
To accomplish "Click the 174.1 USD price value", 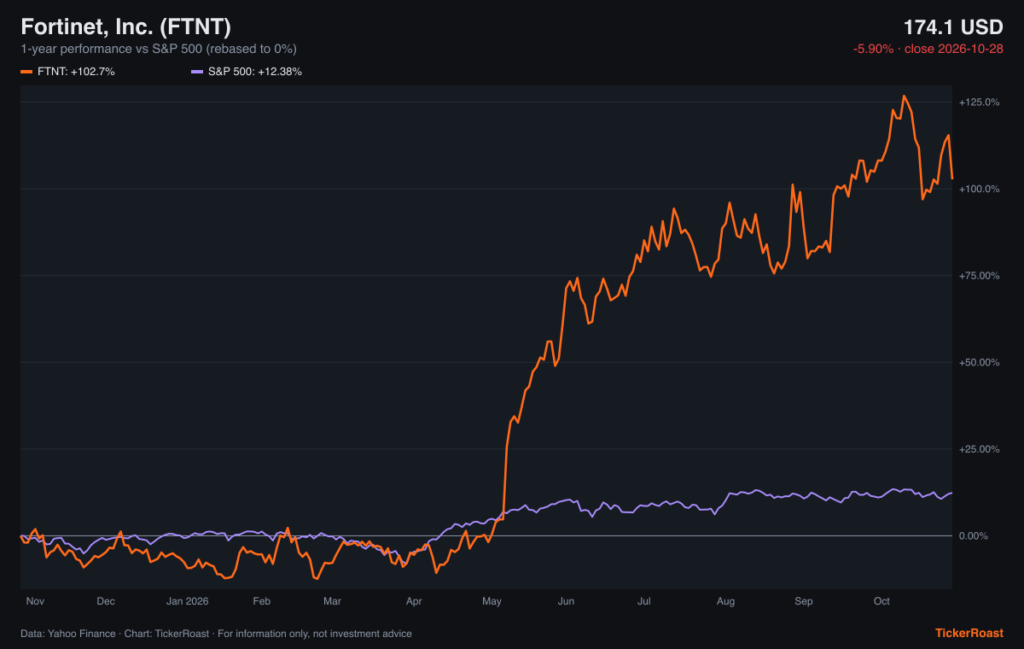I will pos(953,27).
